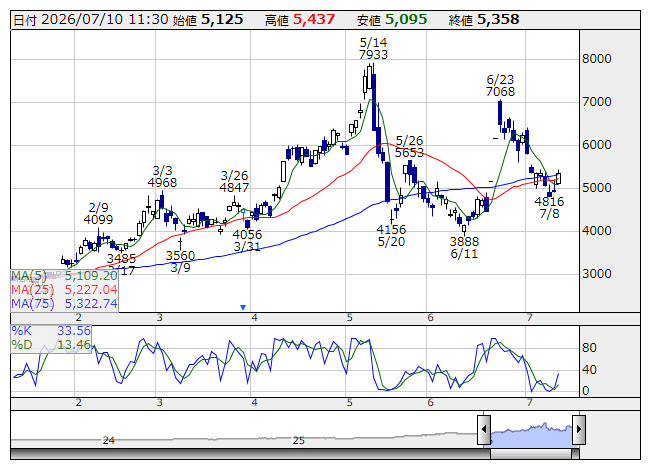Click the year 24 label in navigator
The width and height of the screenshot is (653, 470).
tap(109, 440)
